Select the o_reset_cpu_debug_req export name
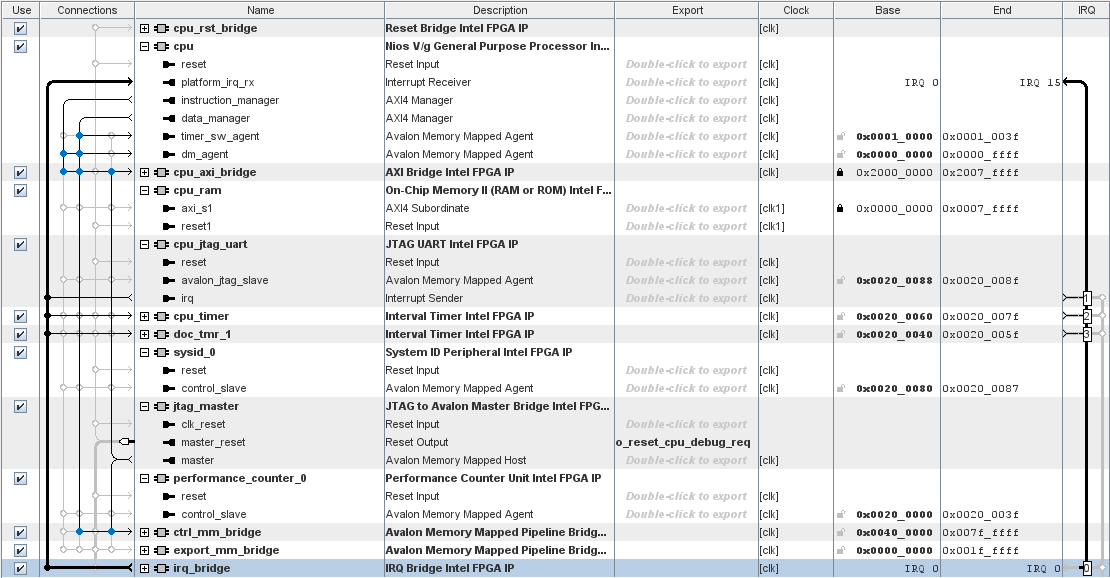 click(x=684, y=443)
